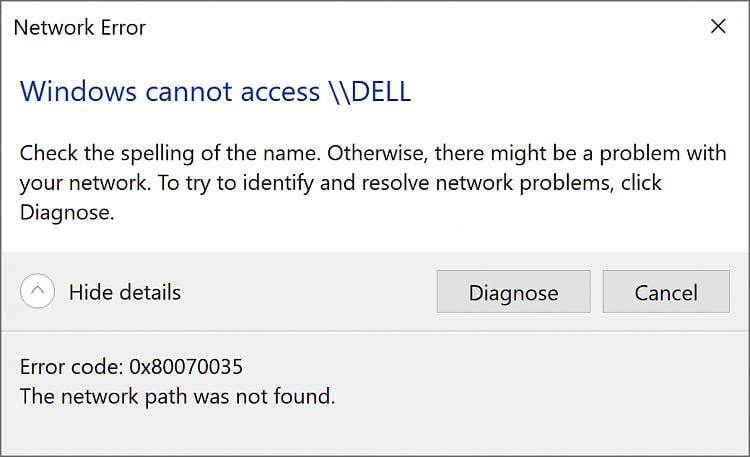Click blank space between Hide details and Diagnose
This screenshot has height=457, width=750.
[310, 292]
